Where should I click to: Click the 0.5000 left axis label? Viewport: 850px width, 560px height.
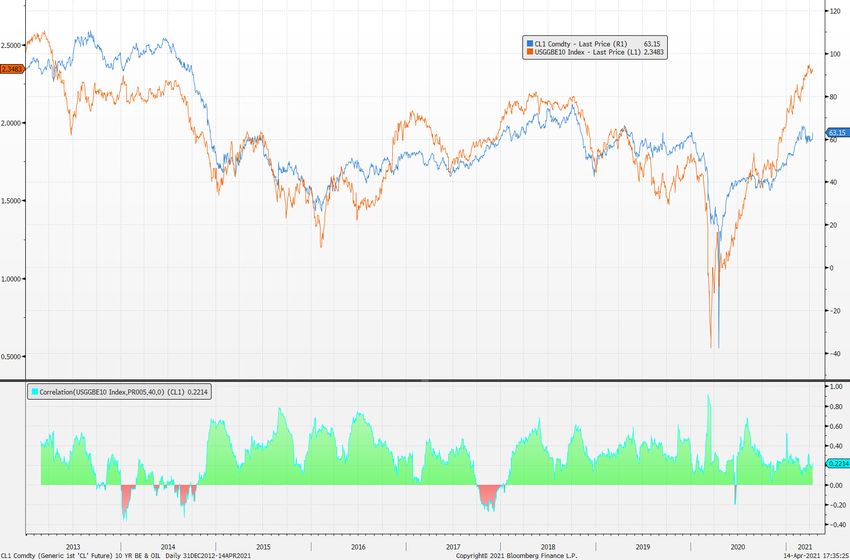point(12,357)
